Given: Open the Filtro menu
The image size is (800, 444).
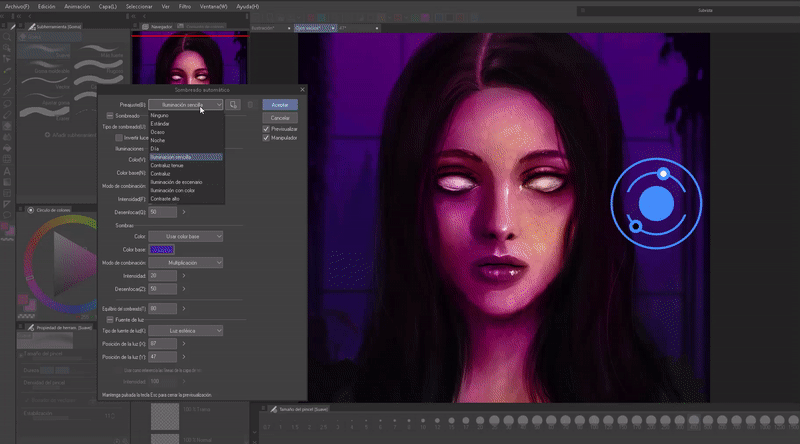Looking at the screenshot, I should point(184,6).
